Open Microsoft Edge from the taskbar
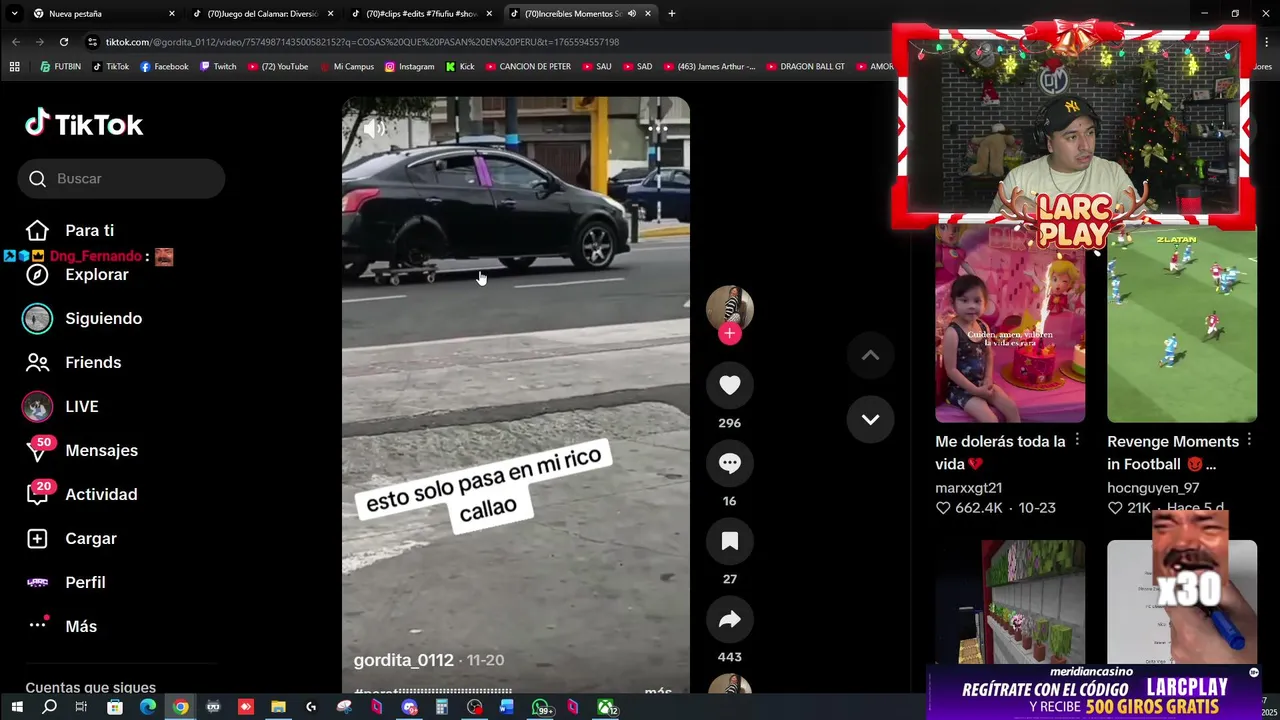Image resolution: width=1280 pixels, height=720 pixels. click(147, 707)
